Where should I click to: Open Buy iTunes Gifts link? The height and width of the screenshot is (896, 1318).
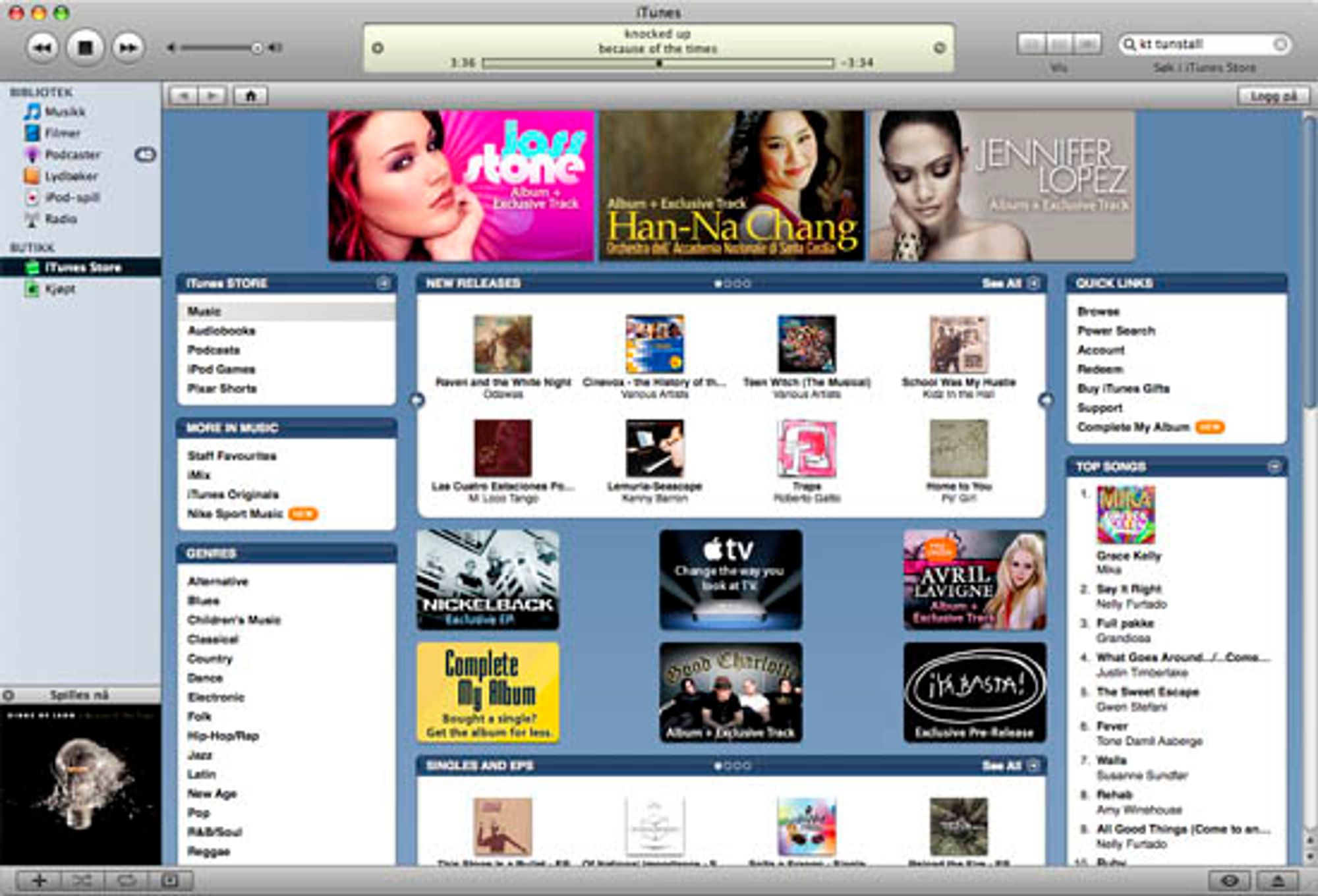point(1124,388)
